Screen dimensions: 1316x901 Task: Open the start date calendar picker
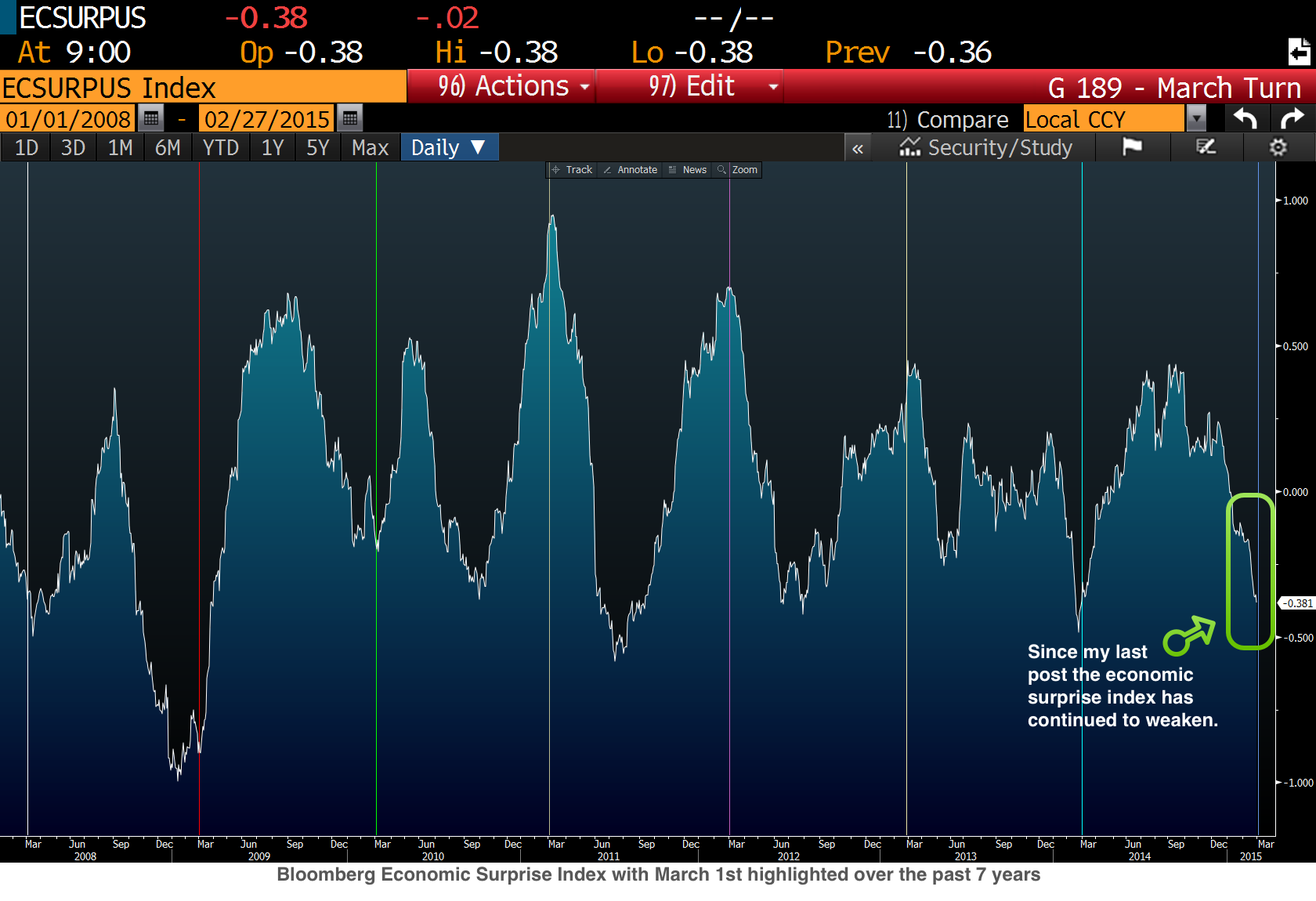tap(151, 118)
